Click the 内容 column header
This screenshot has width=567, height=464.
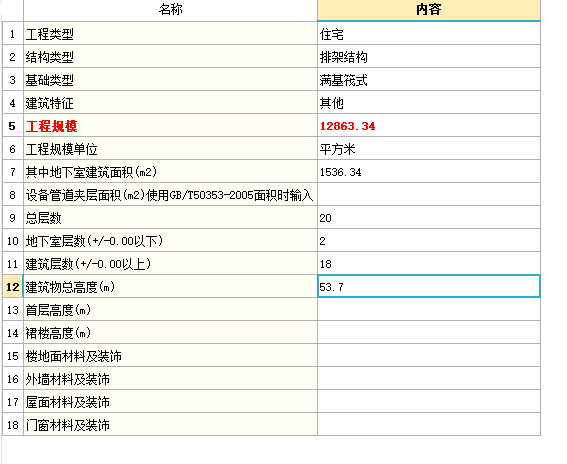tap(429, 10)
